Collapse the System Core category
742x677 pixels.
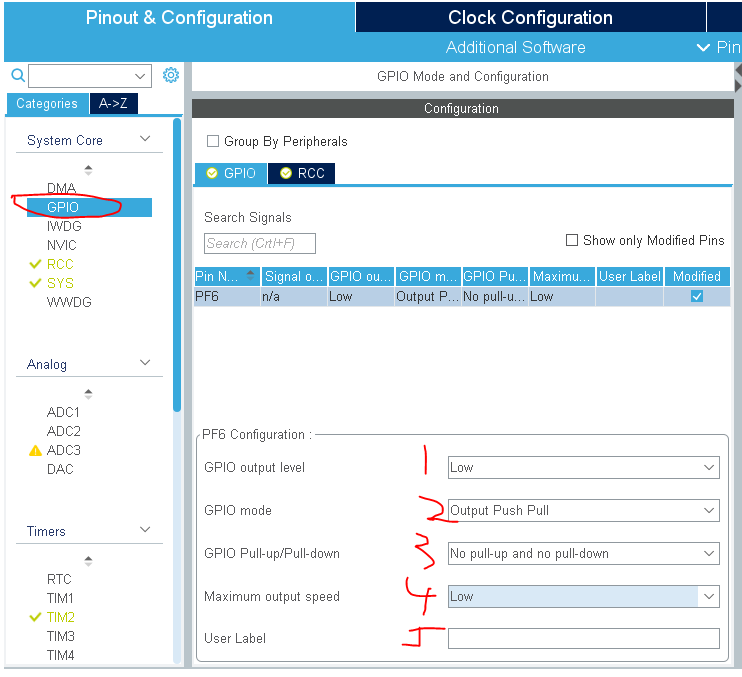coord(145,139)
